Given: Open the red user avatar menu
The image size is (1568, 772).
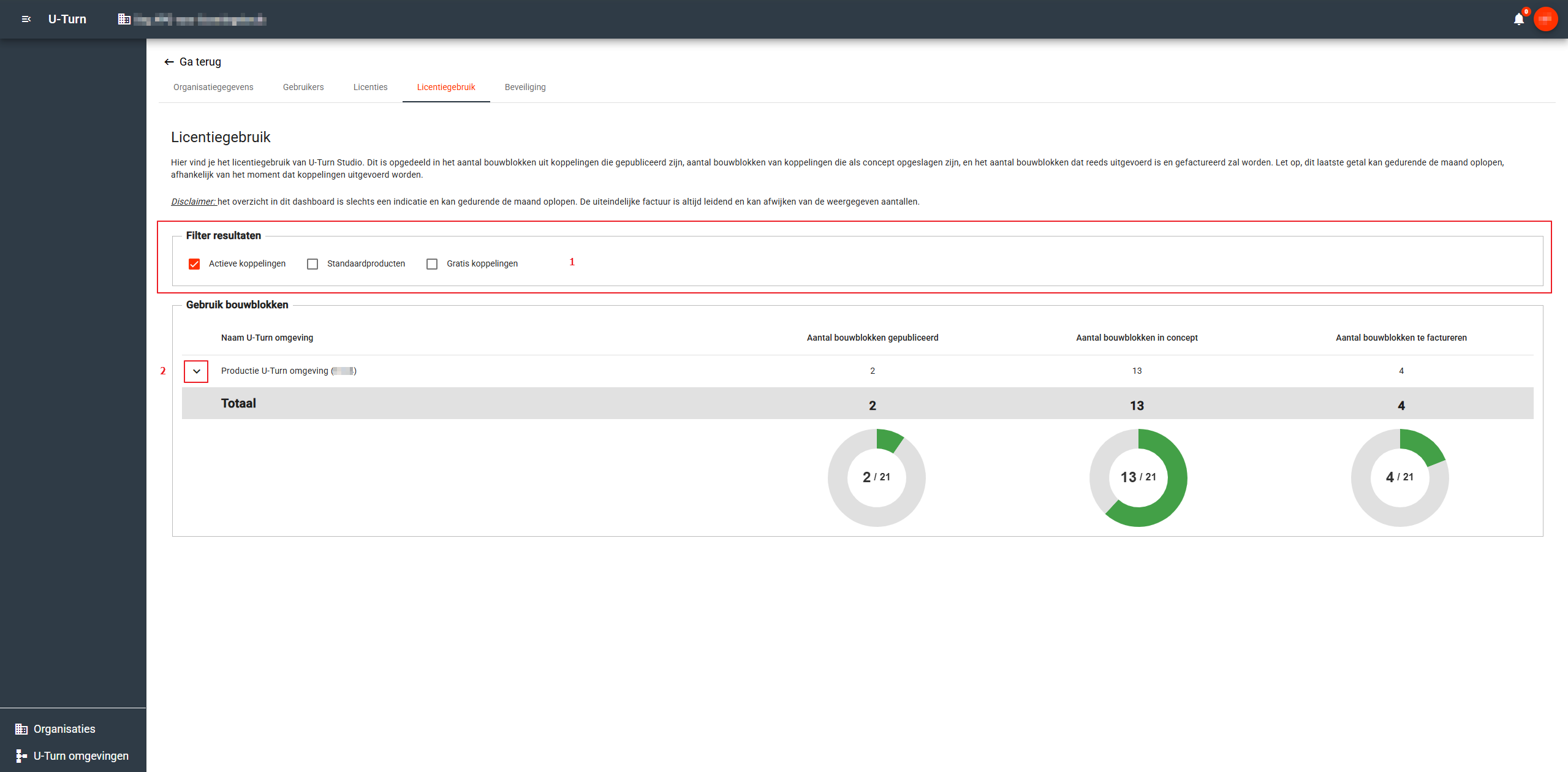Looking at the screenshot, I should pos(1545,19).
